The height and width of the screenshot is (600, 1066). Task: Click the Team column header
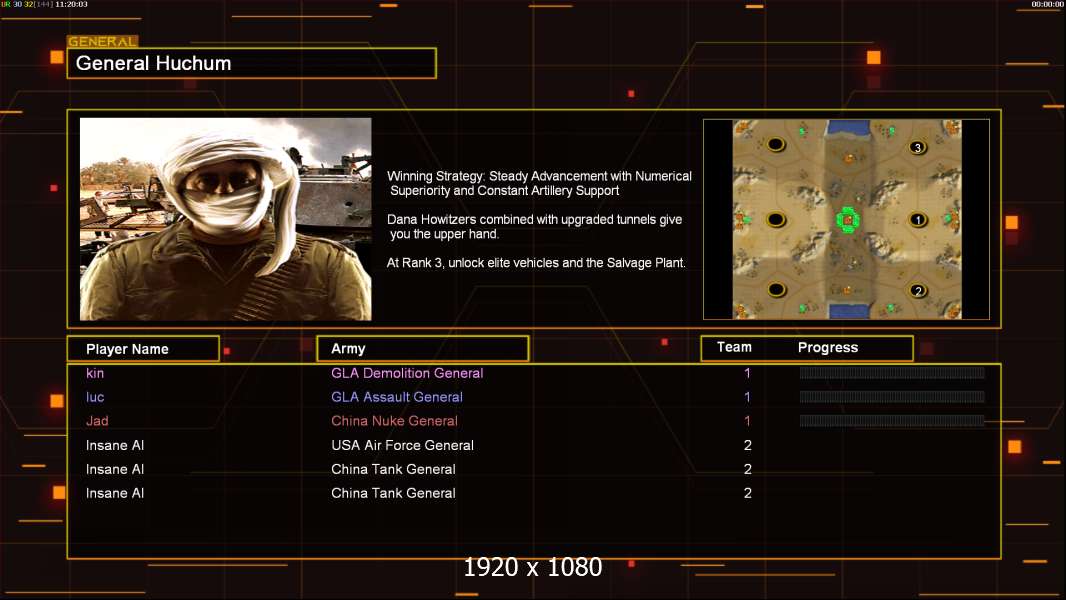[734, 347]
